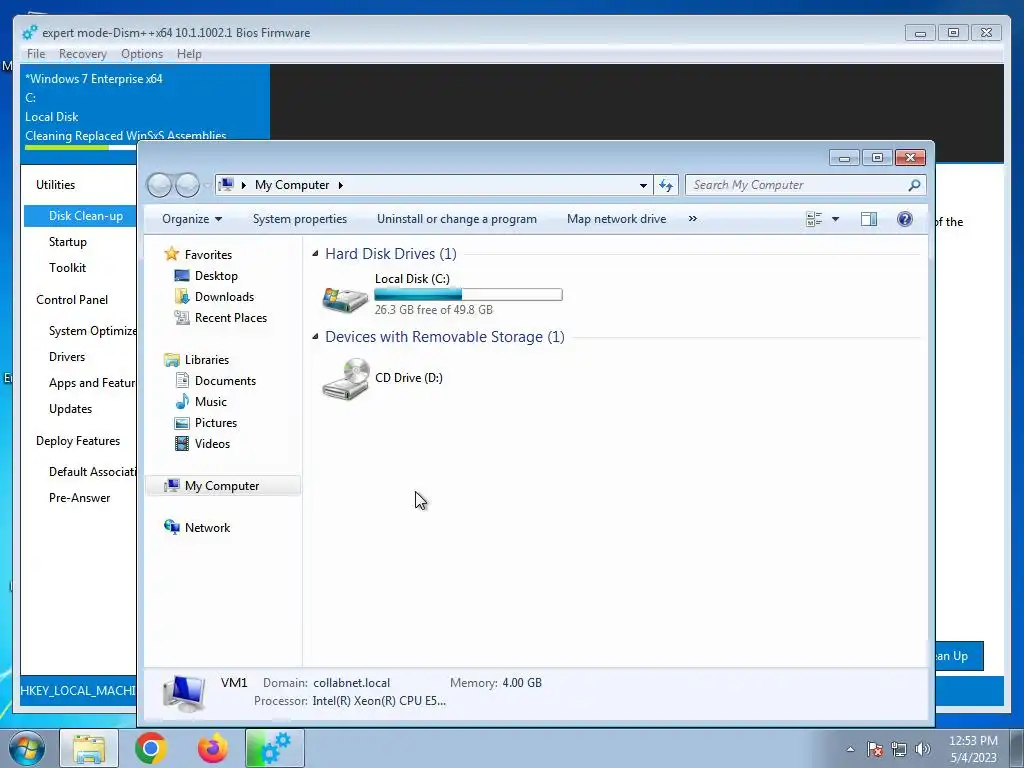Screen dimensions: 1024x768
Task: Open Dism++ Options menu
Action: [x=142, y=54]
